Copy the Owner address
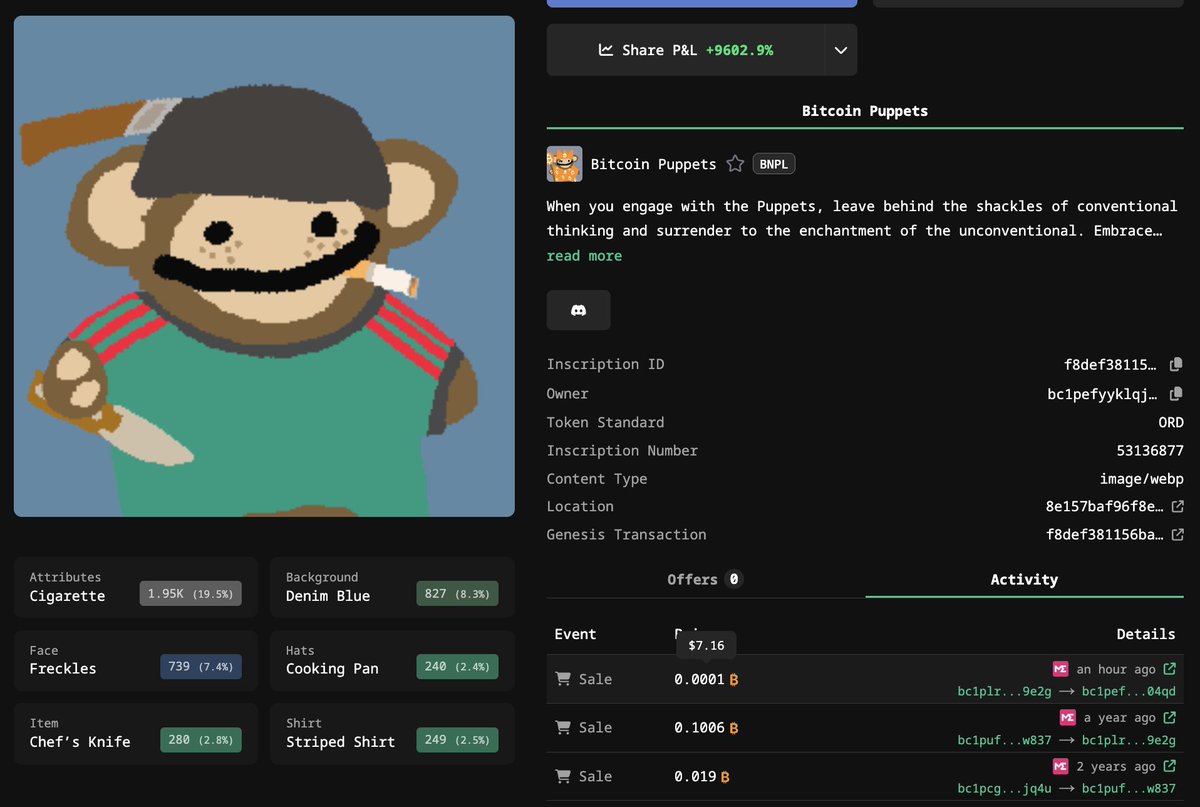1200x807 pixels. [x=1176, y=394]
